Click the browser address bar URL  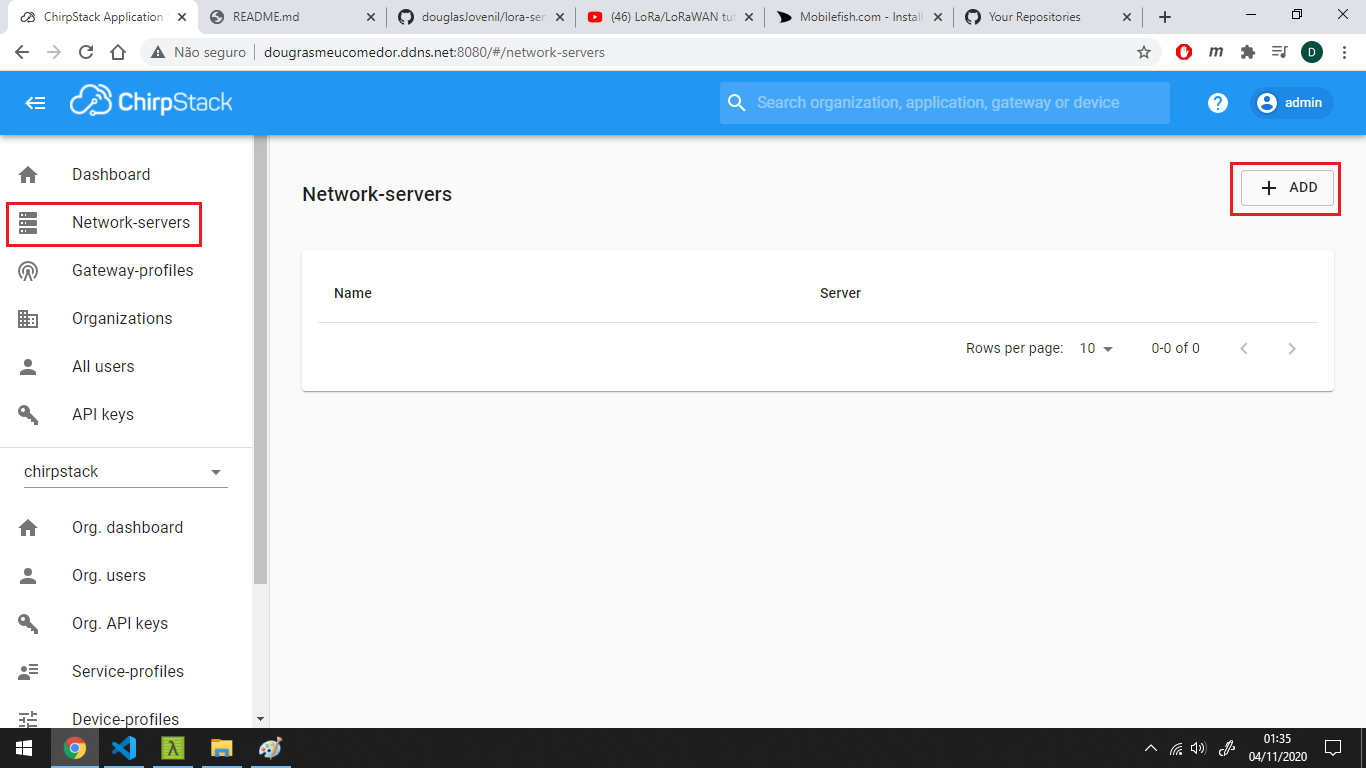(x=434, y=52)
